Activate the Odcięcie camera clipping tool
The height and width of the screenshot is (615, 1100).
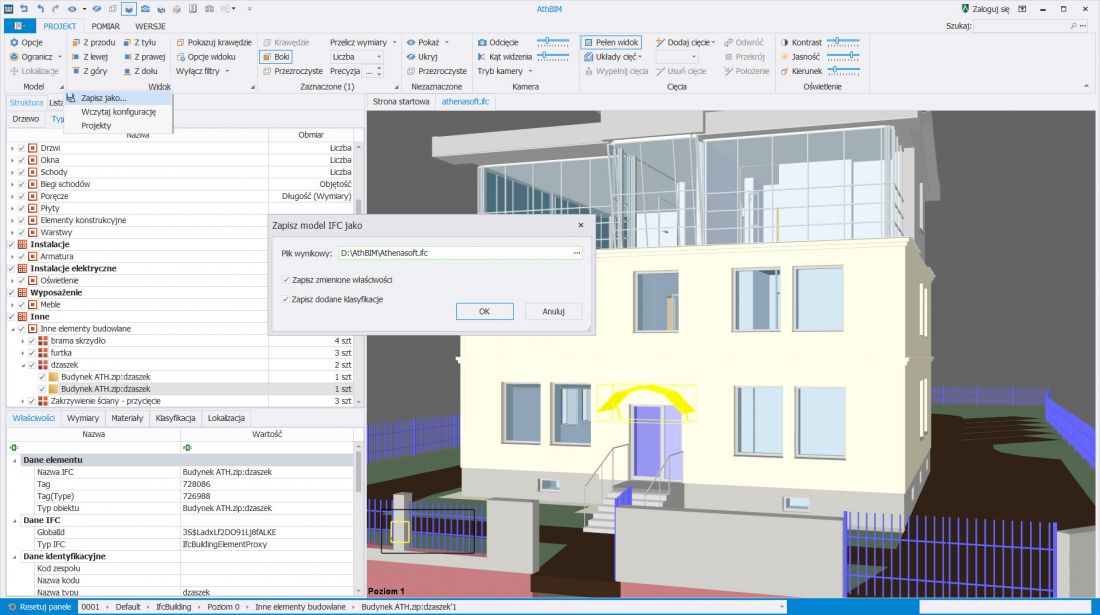(x=498, y=42)
